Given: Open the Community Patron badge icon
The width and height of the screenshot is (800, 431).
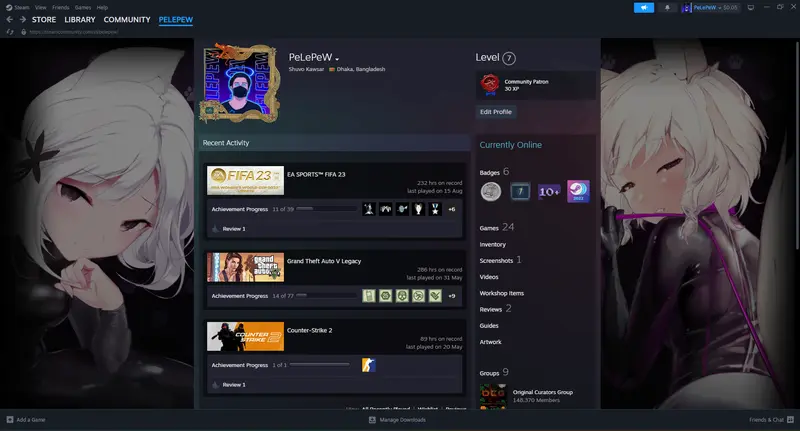Looking at the screenshot, I should pyautogui.click(x=490, y=85).
